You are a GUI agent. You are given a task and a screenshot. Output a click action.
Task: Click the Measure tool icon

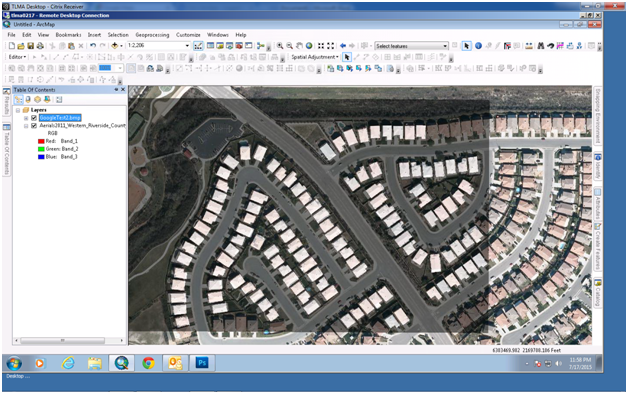coord(529,46)
